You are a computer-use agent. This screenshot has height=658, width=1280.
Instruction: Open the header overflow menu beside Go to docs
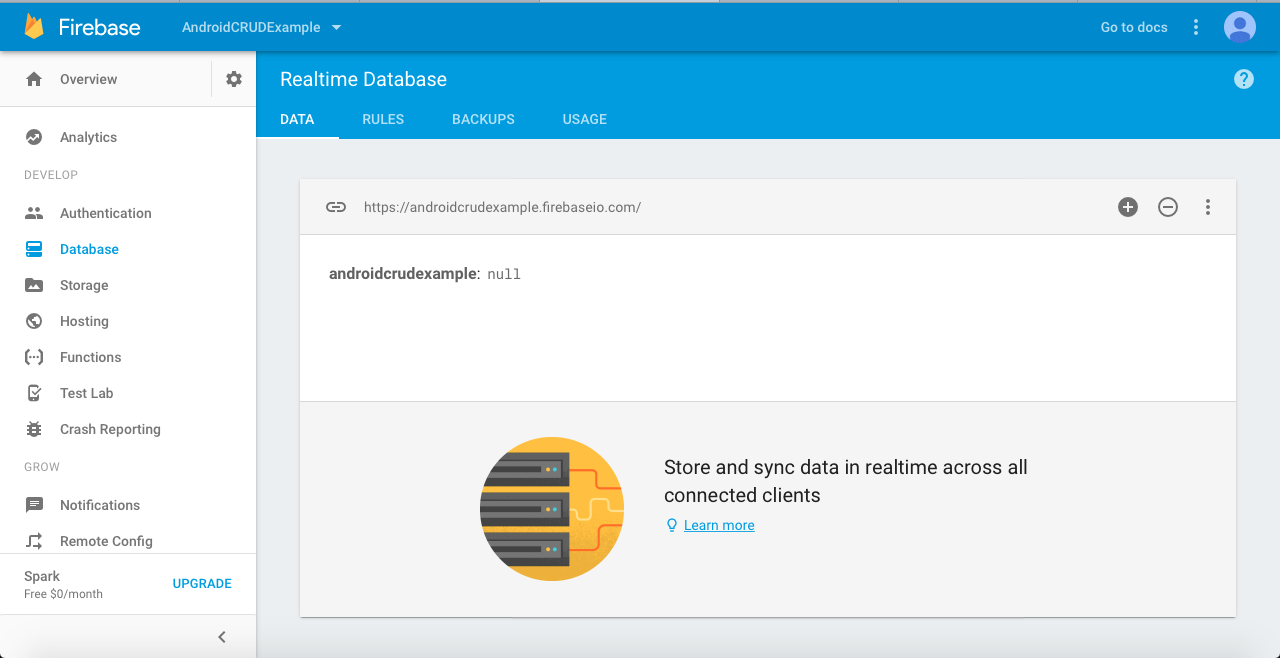(x=1196, y=27)
